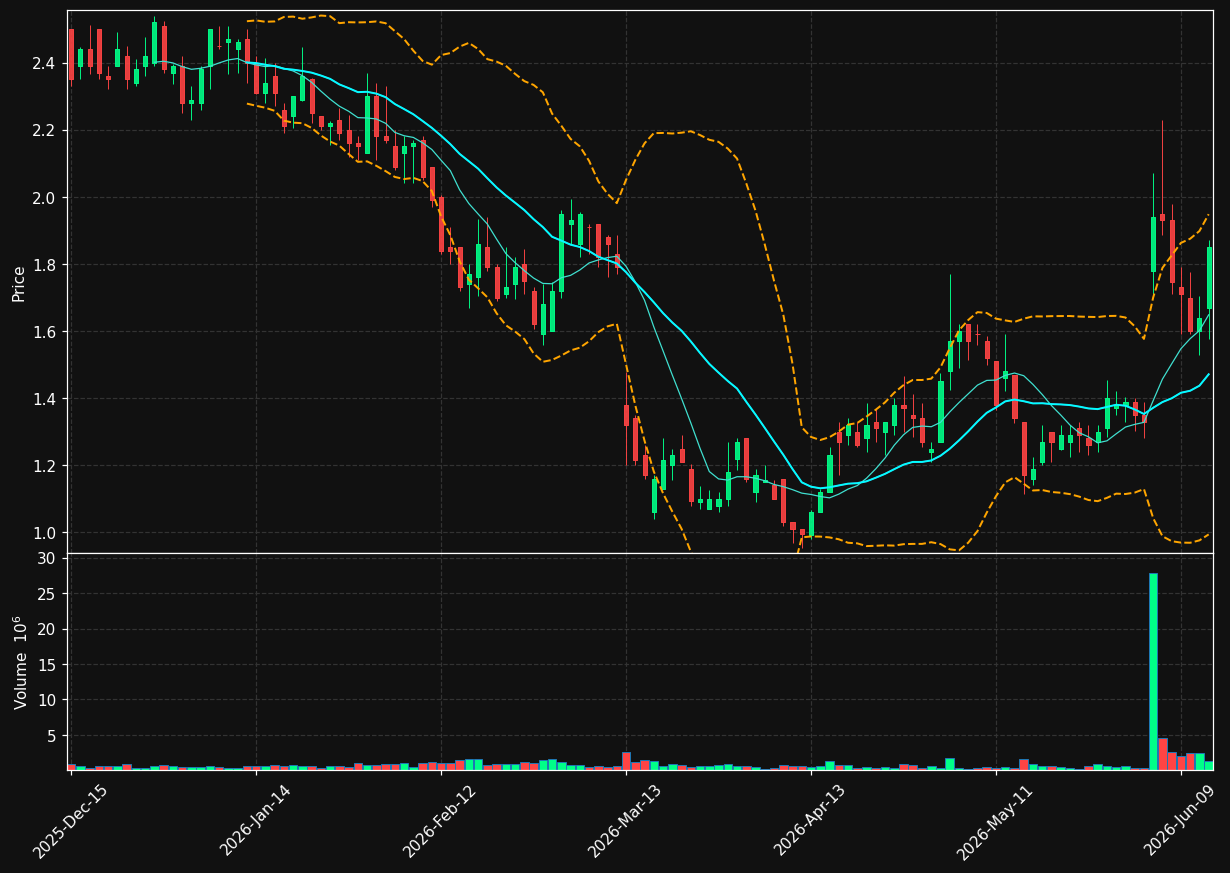This screenshot has height=873, width=1230.
Task: Click the 2025-Dec-15 date label
Action: point(71,822)
